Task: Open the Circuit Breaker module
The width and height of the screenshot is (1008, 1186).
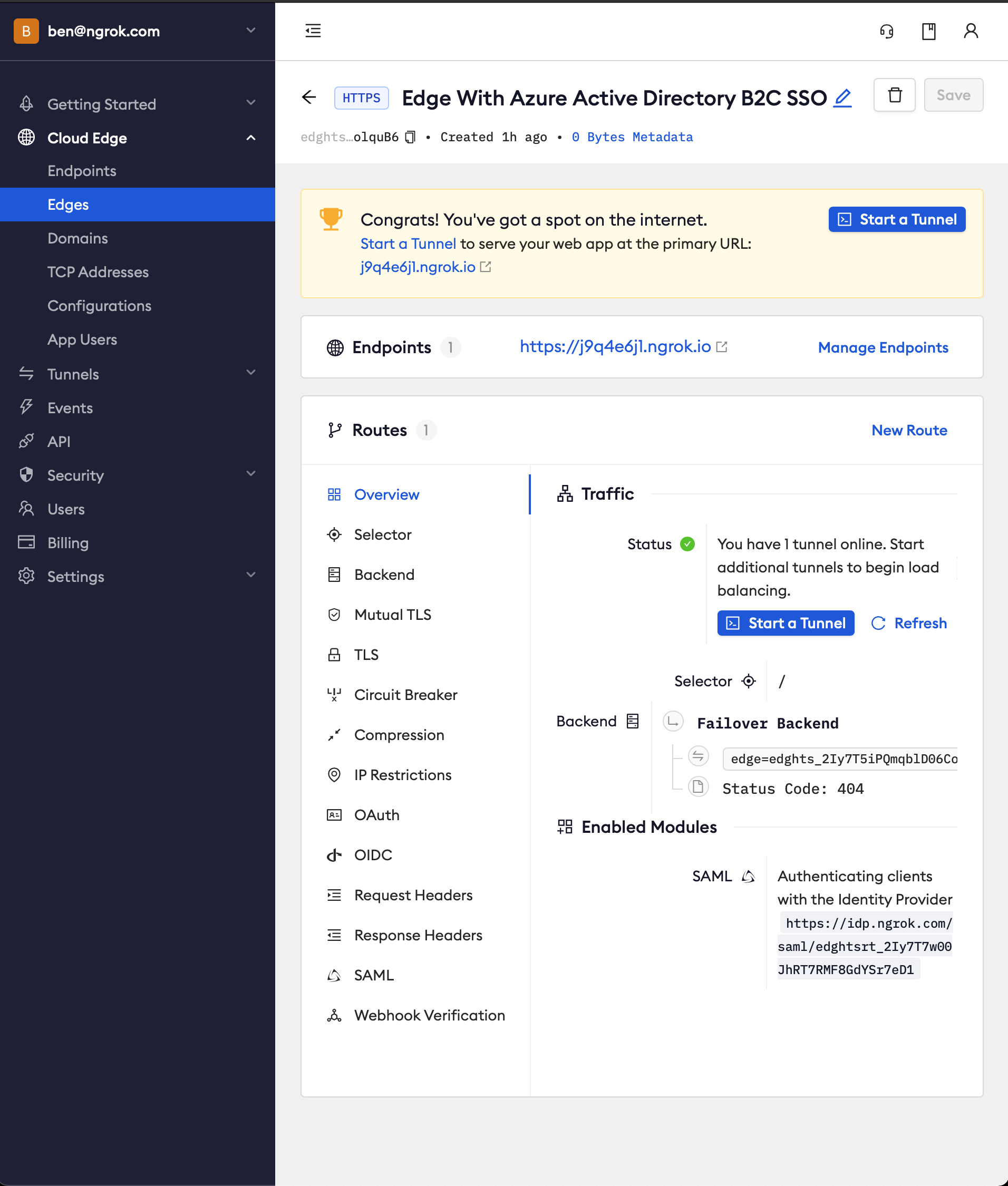Action: 415,695
